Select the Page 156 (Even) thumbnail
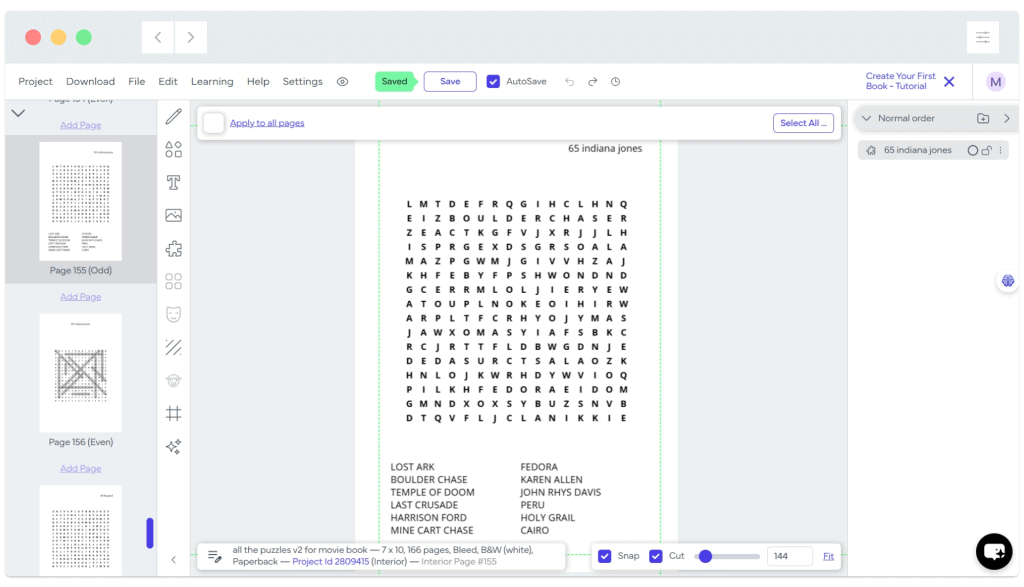 click(x=80, y=373)
